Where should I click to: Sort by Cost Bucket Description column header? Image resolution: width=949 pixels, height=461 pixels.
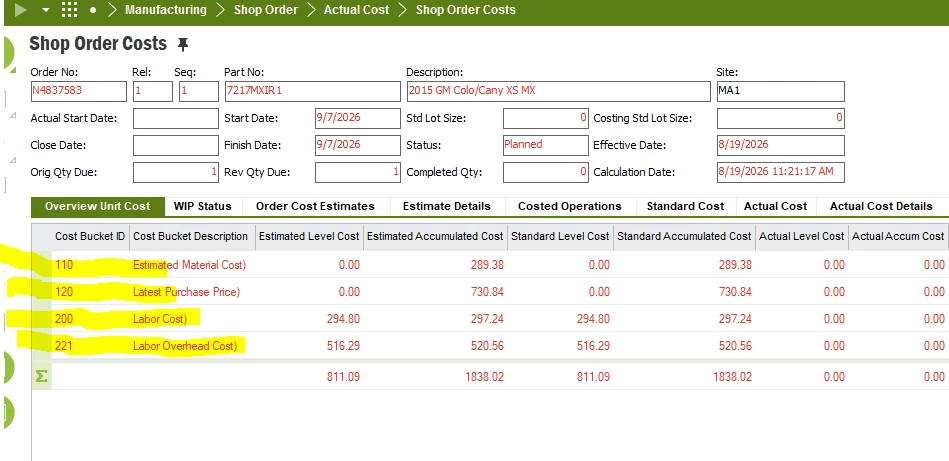point(191,237)
